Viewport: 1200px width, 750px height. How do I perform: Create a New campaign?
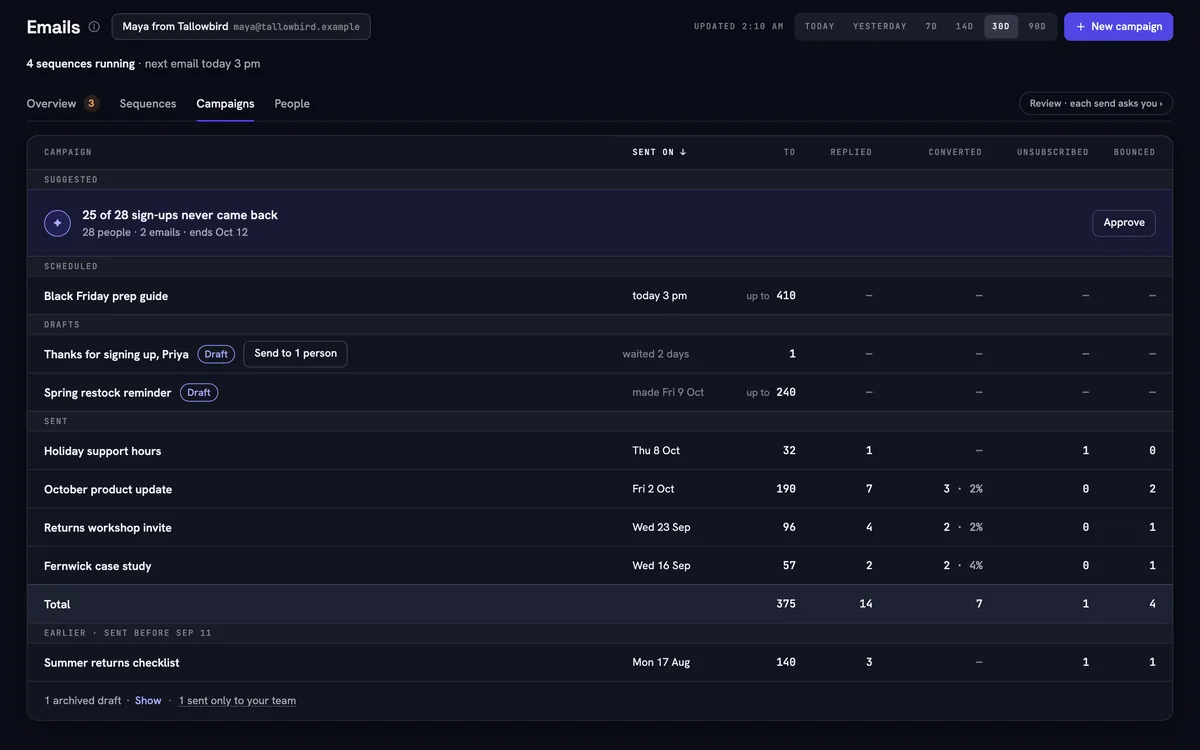(1118, 27)
